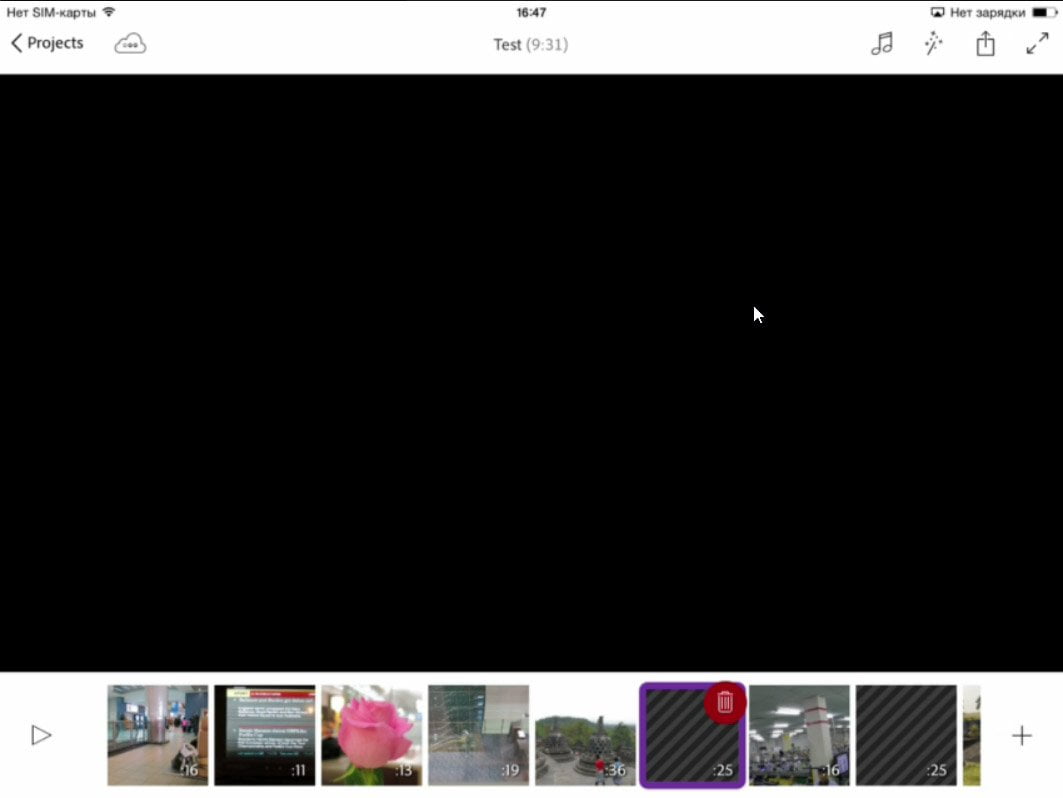Viewport: 1063px width, 798px height.
Task: Select the screen text clip labeled :11
Action: tap(264, 736)
